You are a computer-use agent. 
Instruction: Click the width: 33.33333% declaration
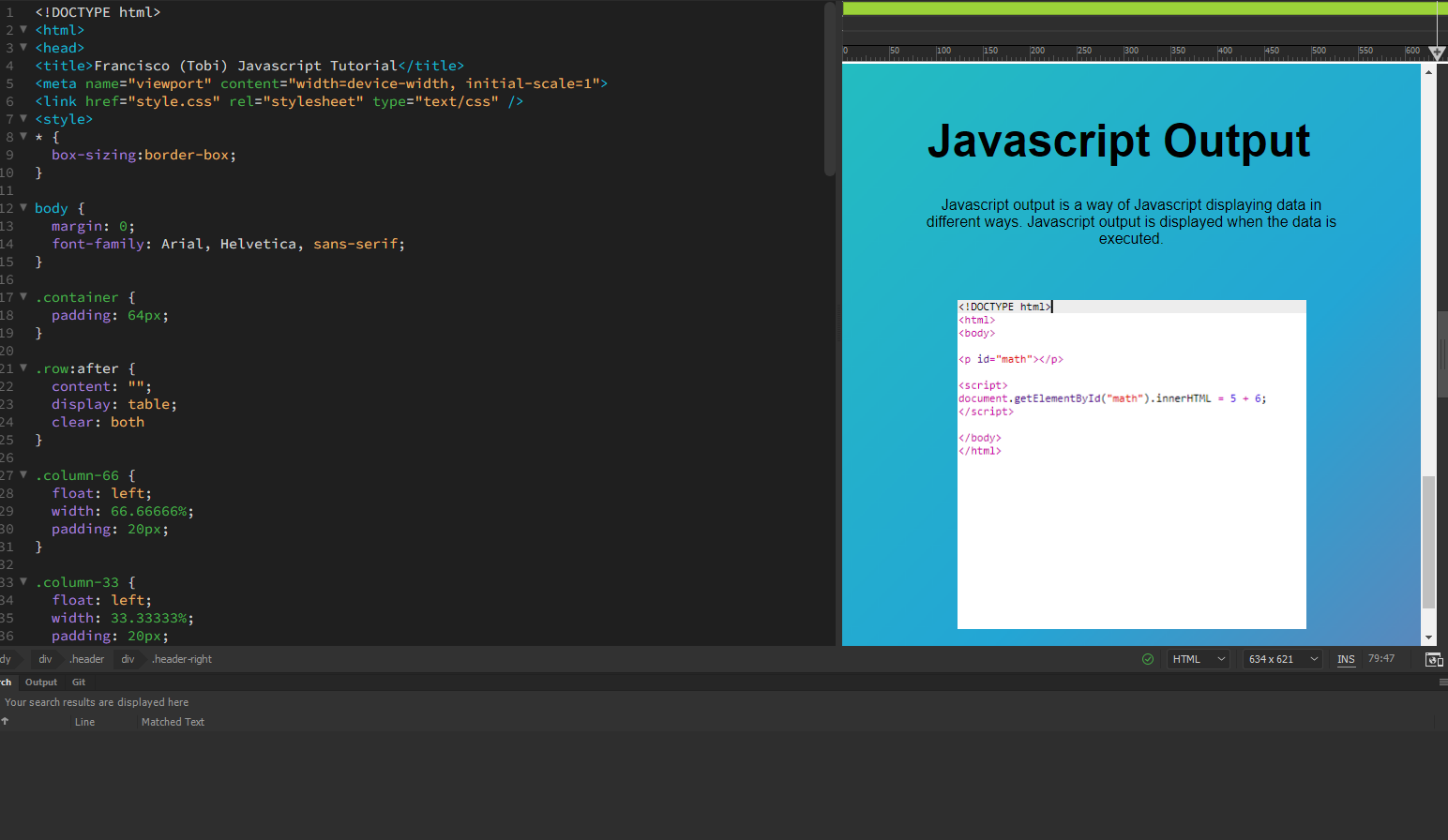point(123,618)
